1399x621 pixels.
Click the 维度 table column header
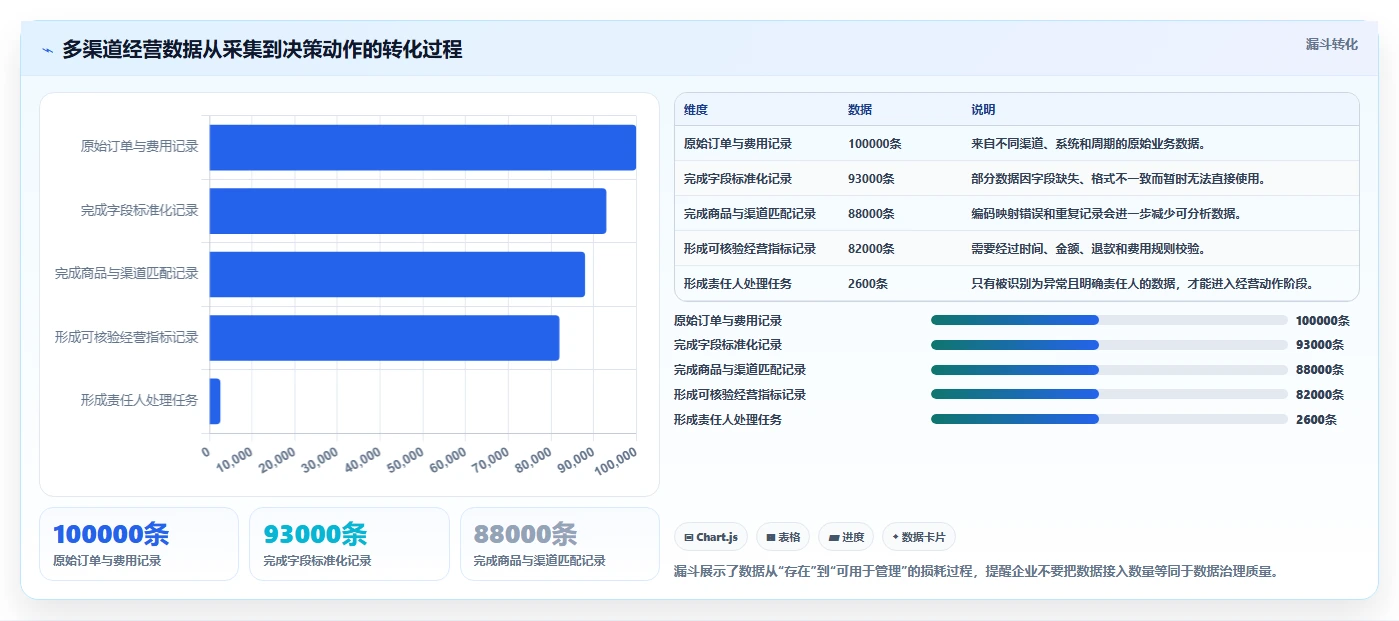click(696, 110)
